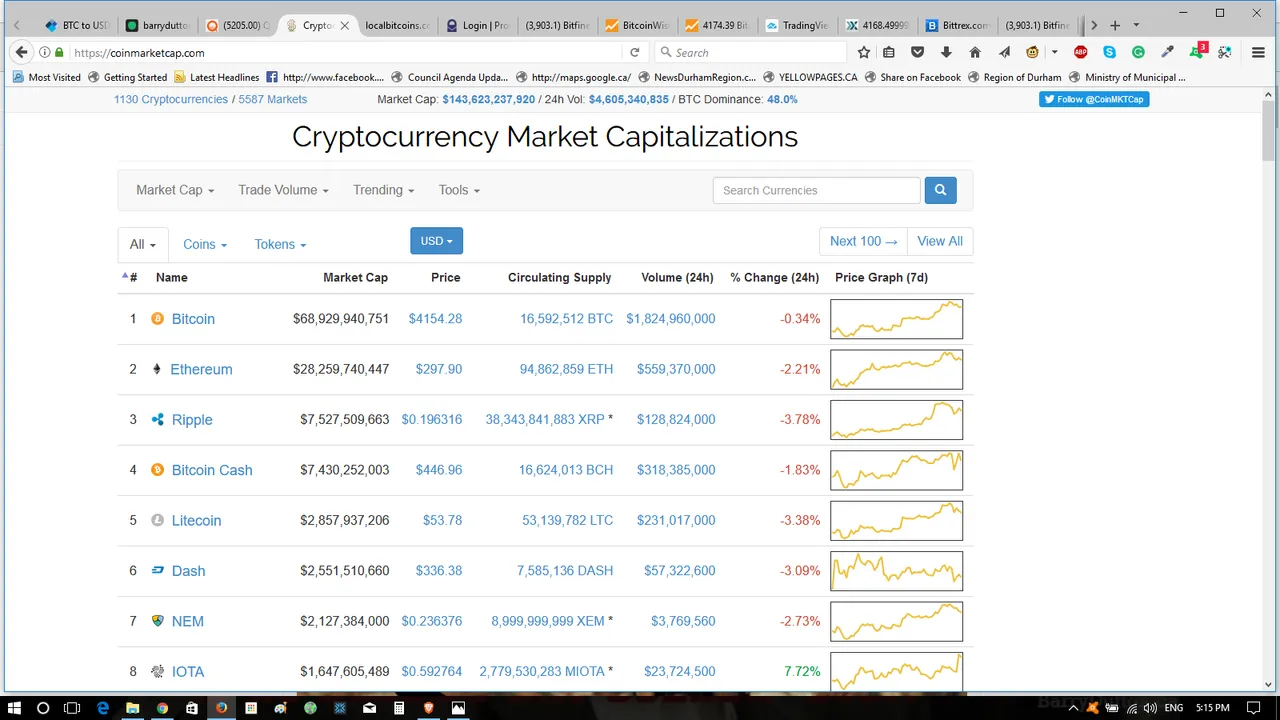Select the eyedropper color picker extension

pos(1167,52)
